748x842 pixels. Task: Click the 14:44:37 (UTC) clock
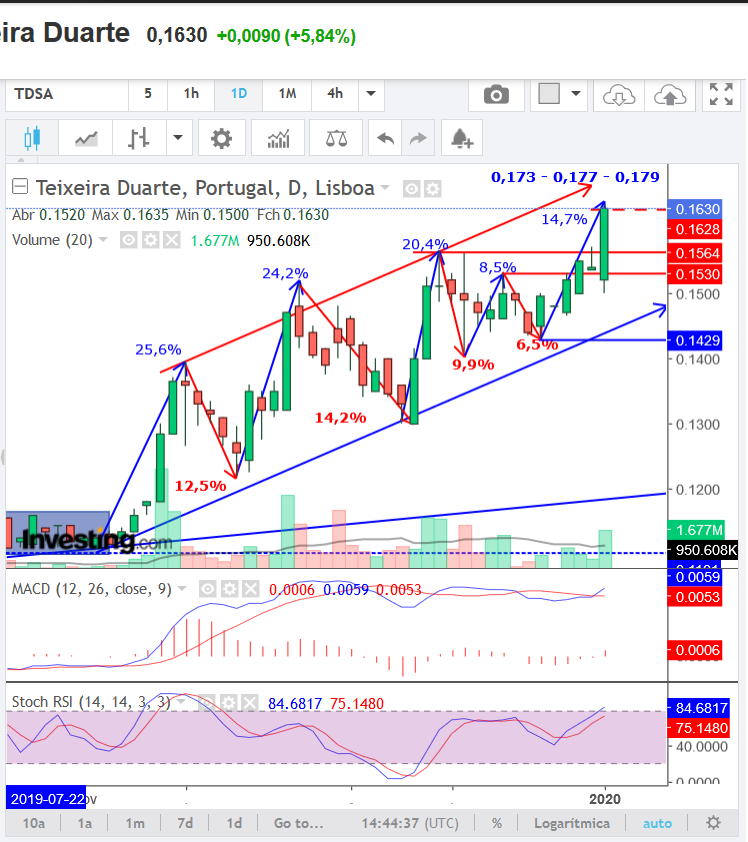pyautogui.click(x=410, y=823)
